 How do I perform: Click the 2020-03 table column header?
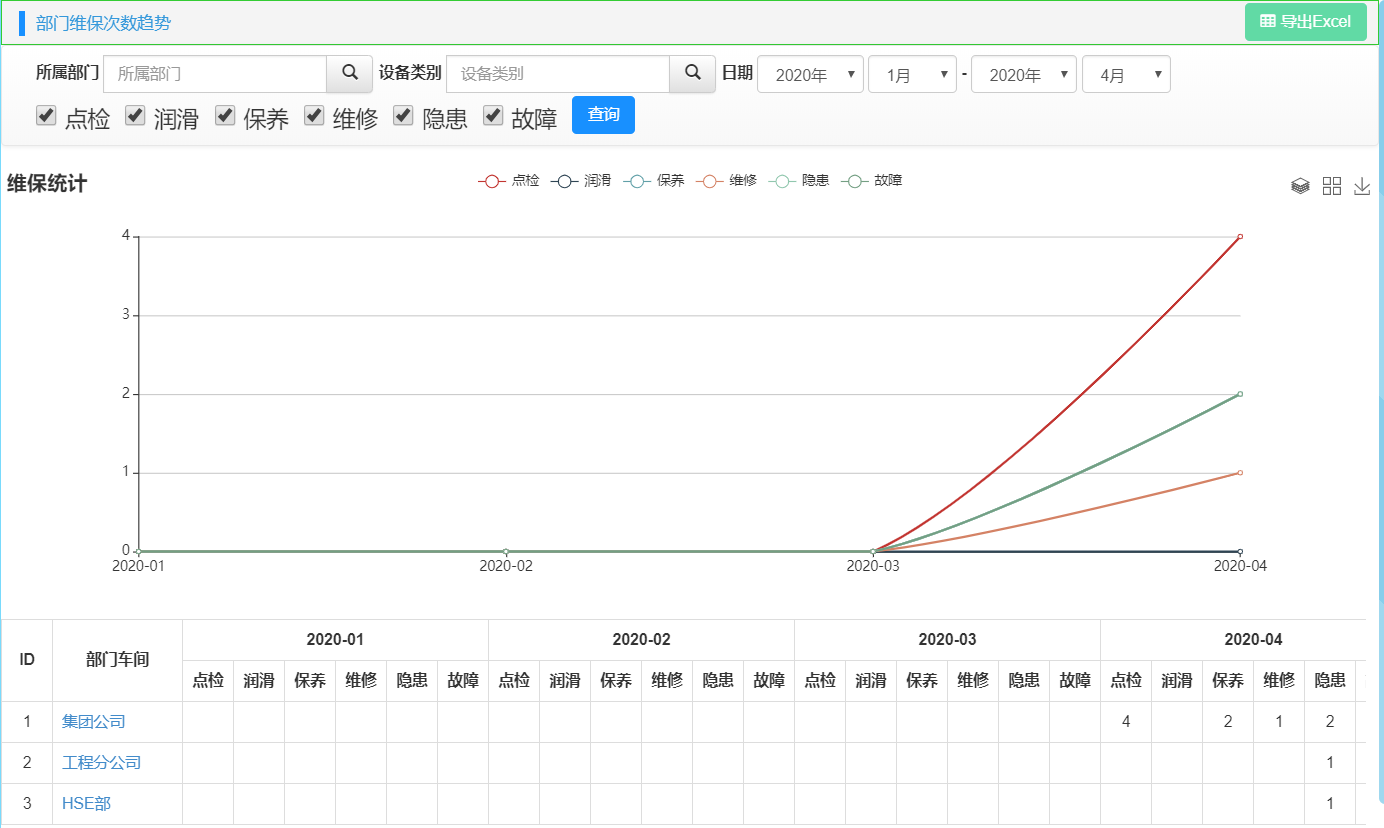[x=947, y=640]
